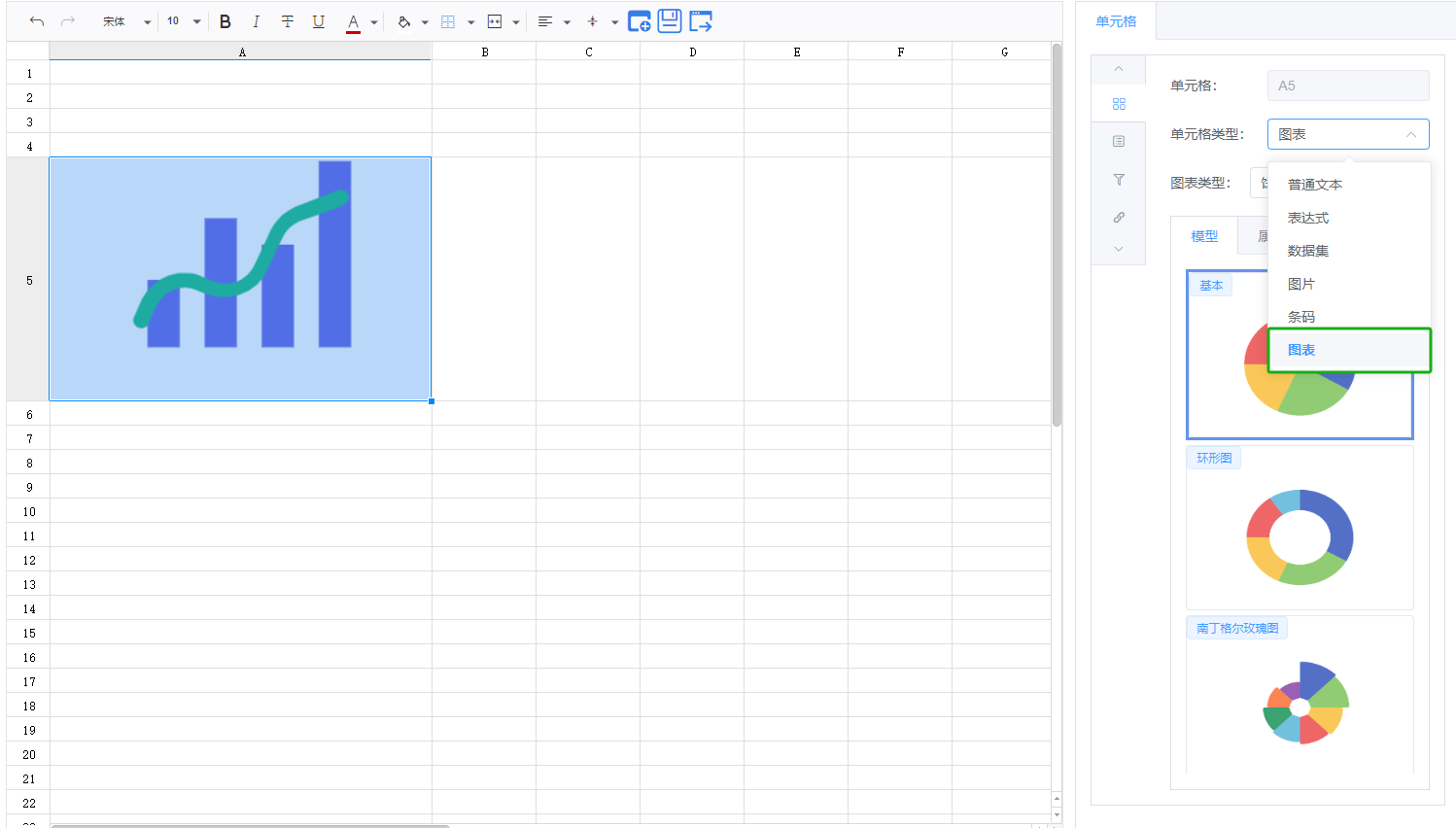Open the font family 宋体 dropdown

click(x=126, y=21)
